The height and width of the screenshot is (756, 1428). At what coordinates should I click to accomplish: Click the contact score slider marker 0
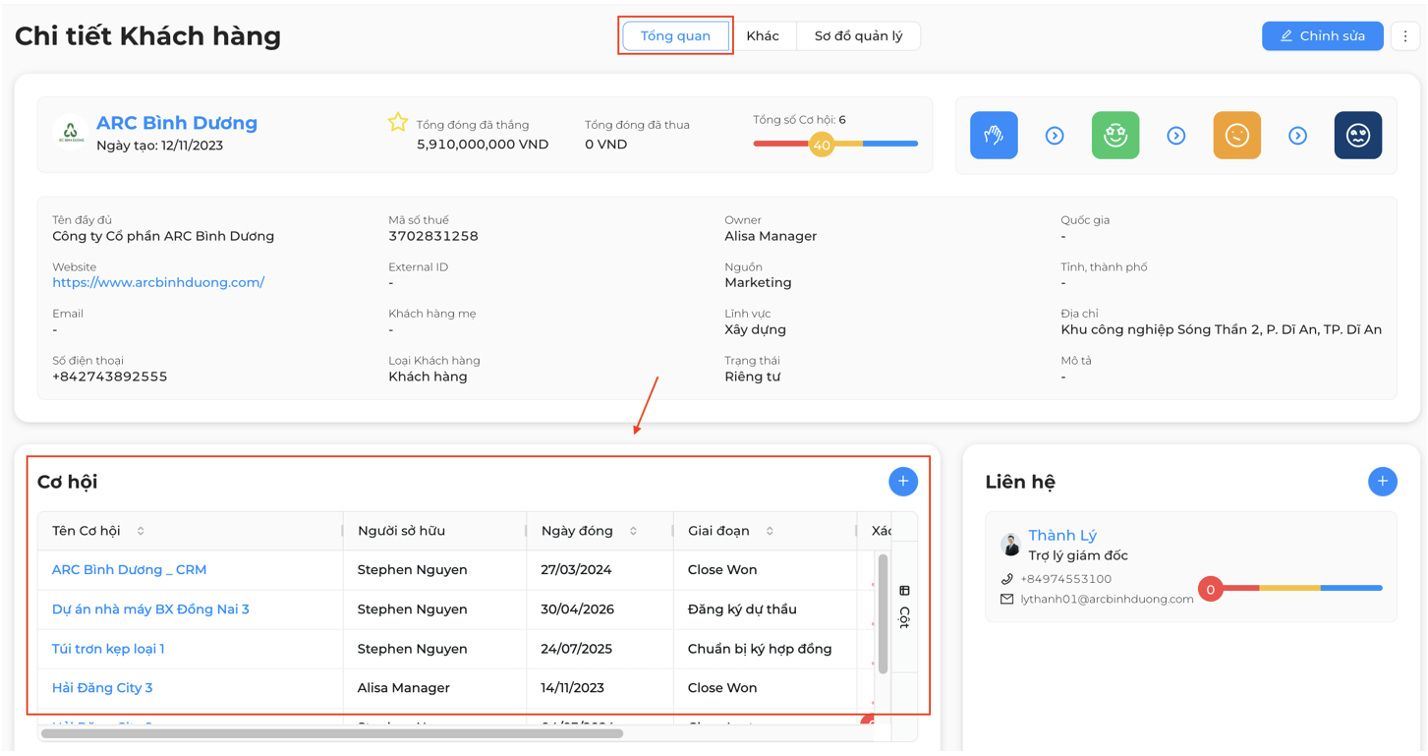click(x=1211, y=590)
